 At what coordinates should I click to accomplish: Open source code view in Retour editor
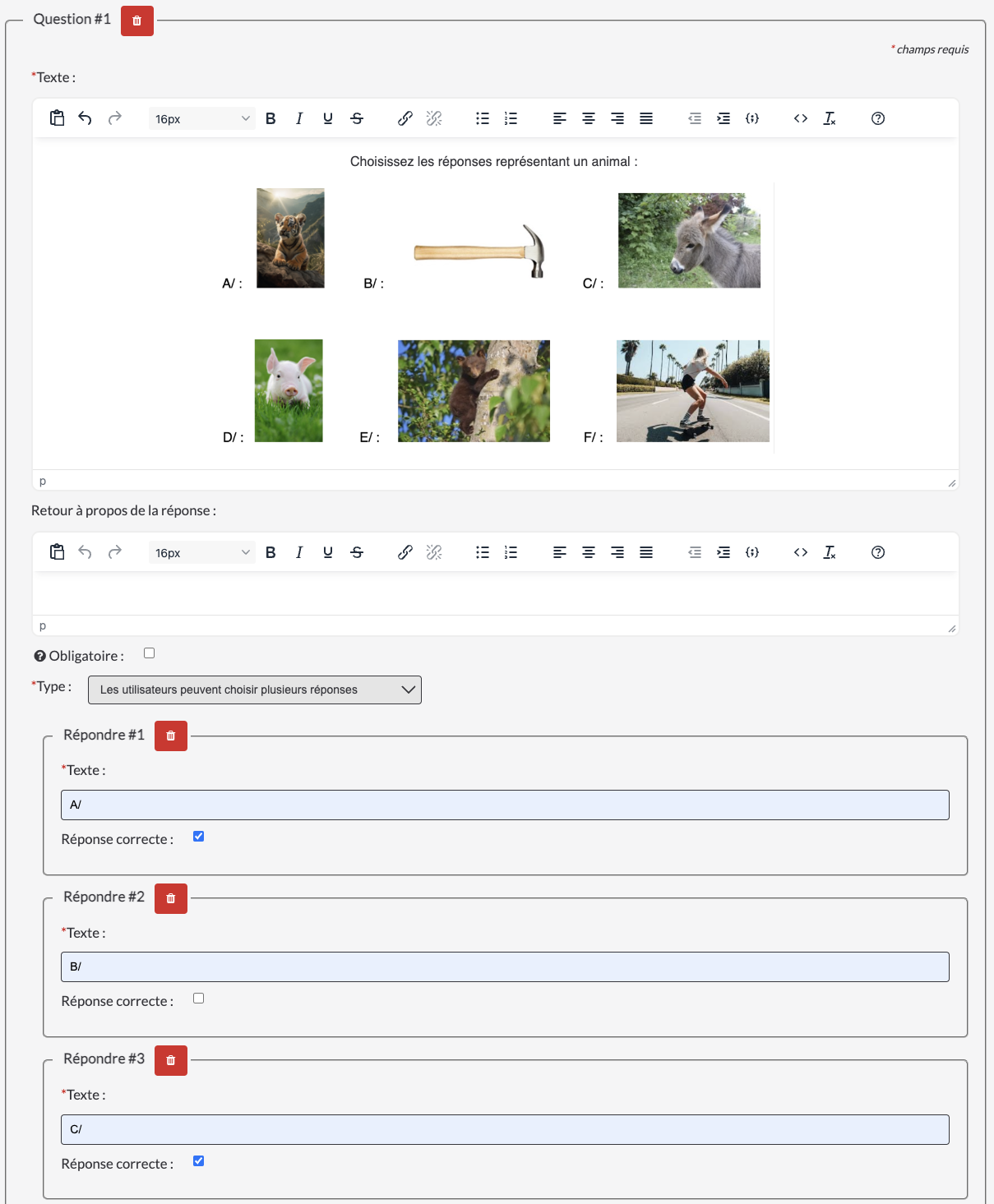(x=801, y=552)
